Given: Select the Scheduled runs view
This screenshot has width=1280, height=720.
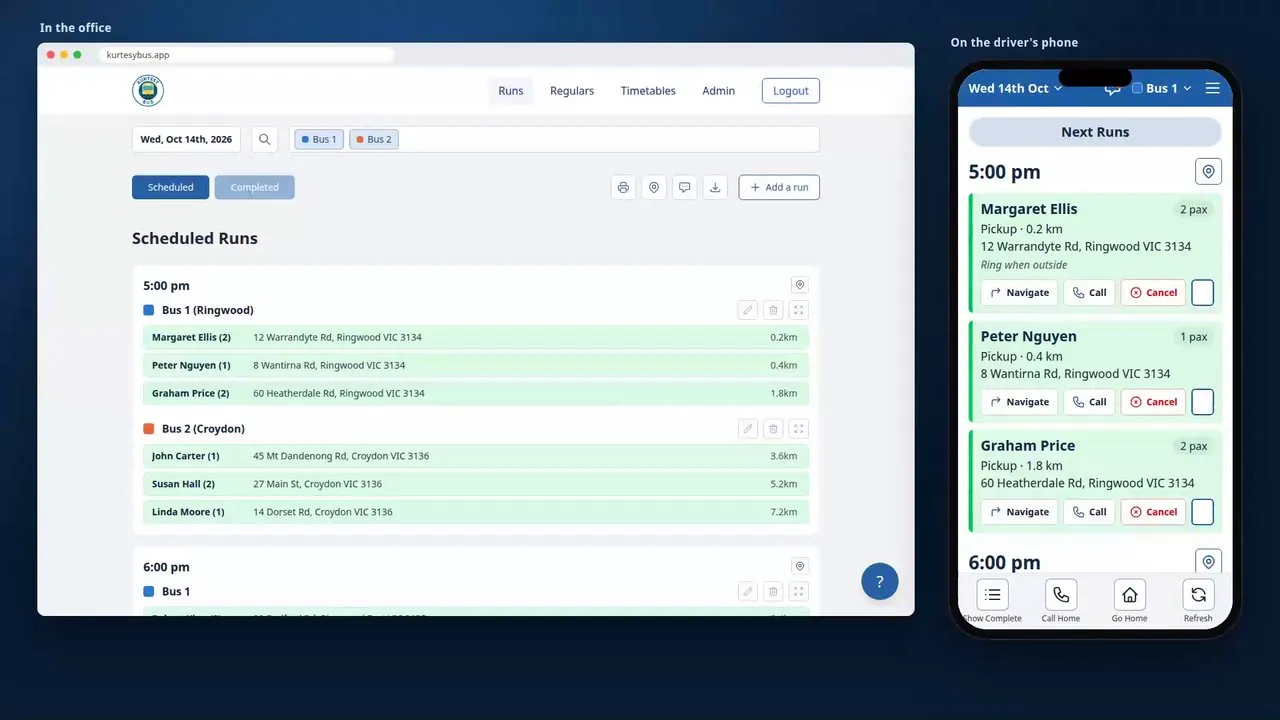Looking at the screenshot, I should click(171, 187).
